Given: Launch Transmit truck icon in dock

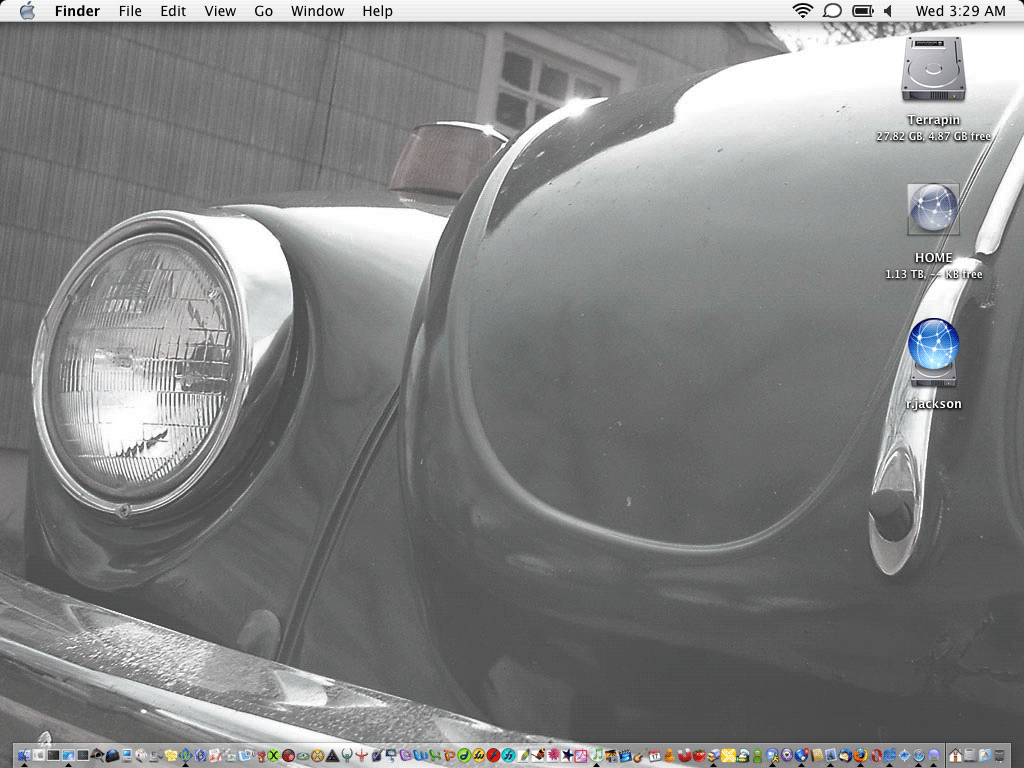Looking at the screenshot, I should [x=714, y=756].
